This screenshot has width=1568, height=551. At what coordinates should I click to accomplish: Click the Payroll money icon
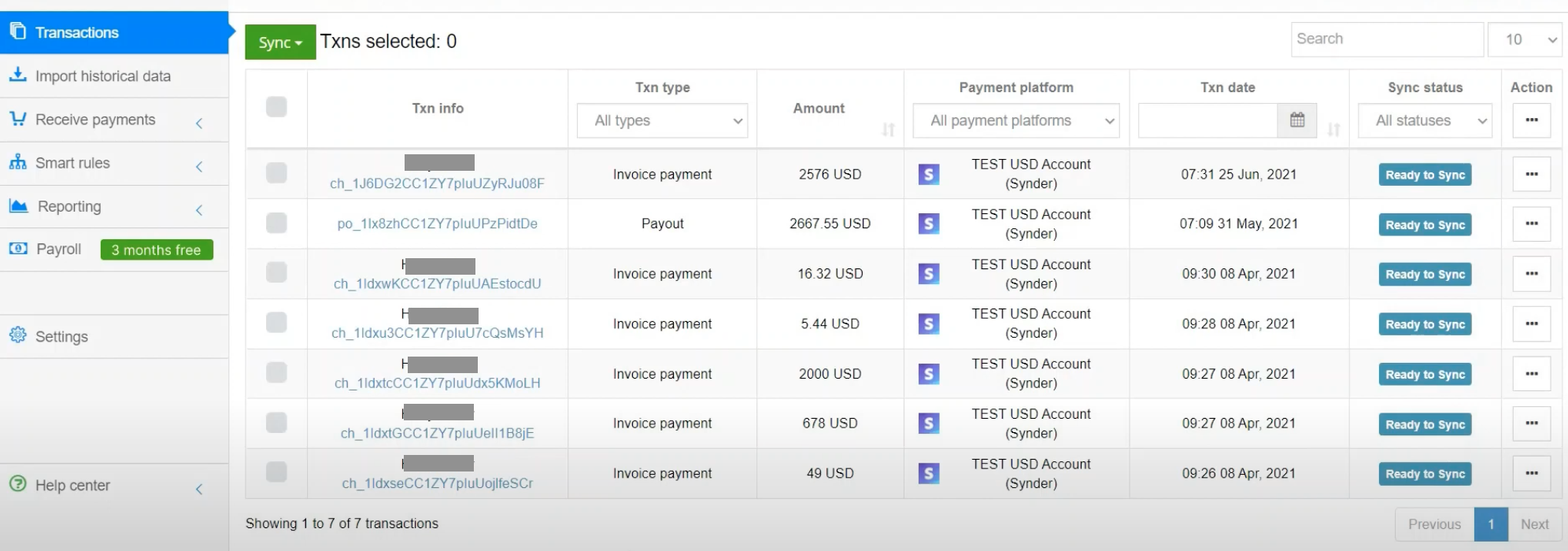pyautogui.click(x=18, y=248)
